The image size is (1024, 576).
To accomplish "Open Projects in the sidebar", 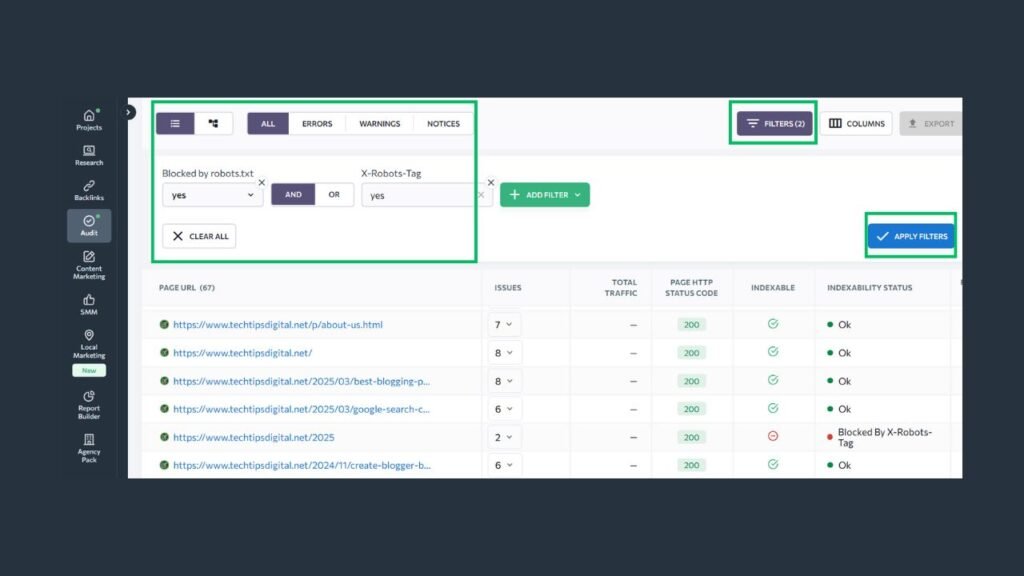I will pyautogui.click(x=89, y=120).
